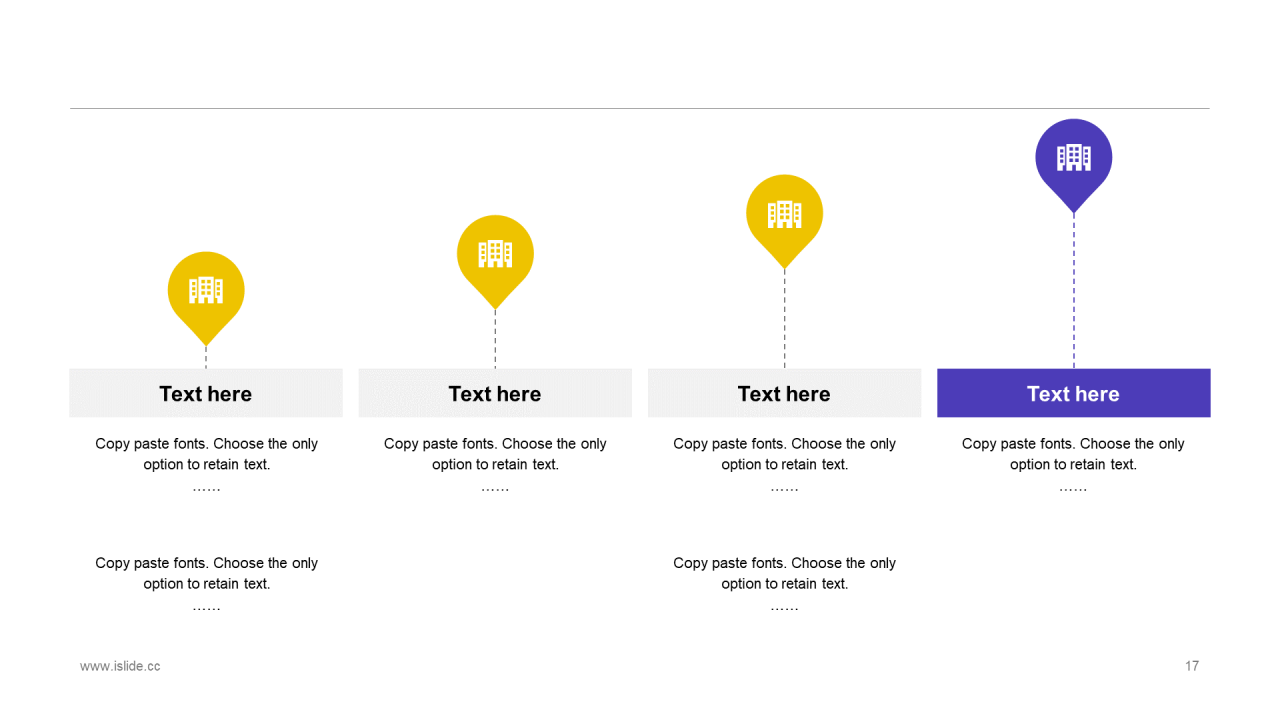Click the www.islide.cc footer link

[x=120, y=666]
